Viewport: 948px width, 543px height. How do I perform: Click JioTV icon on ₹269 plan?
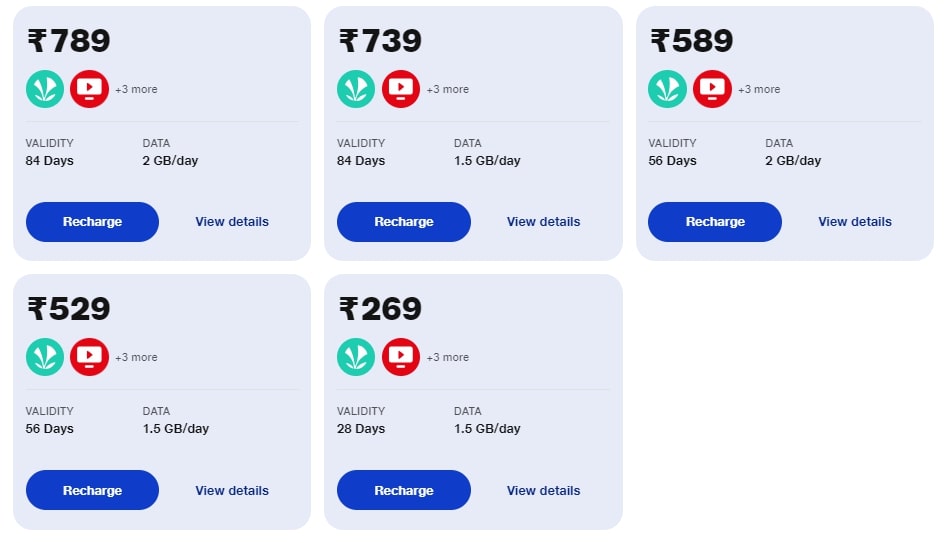coord(401,357)
